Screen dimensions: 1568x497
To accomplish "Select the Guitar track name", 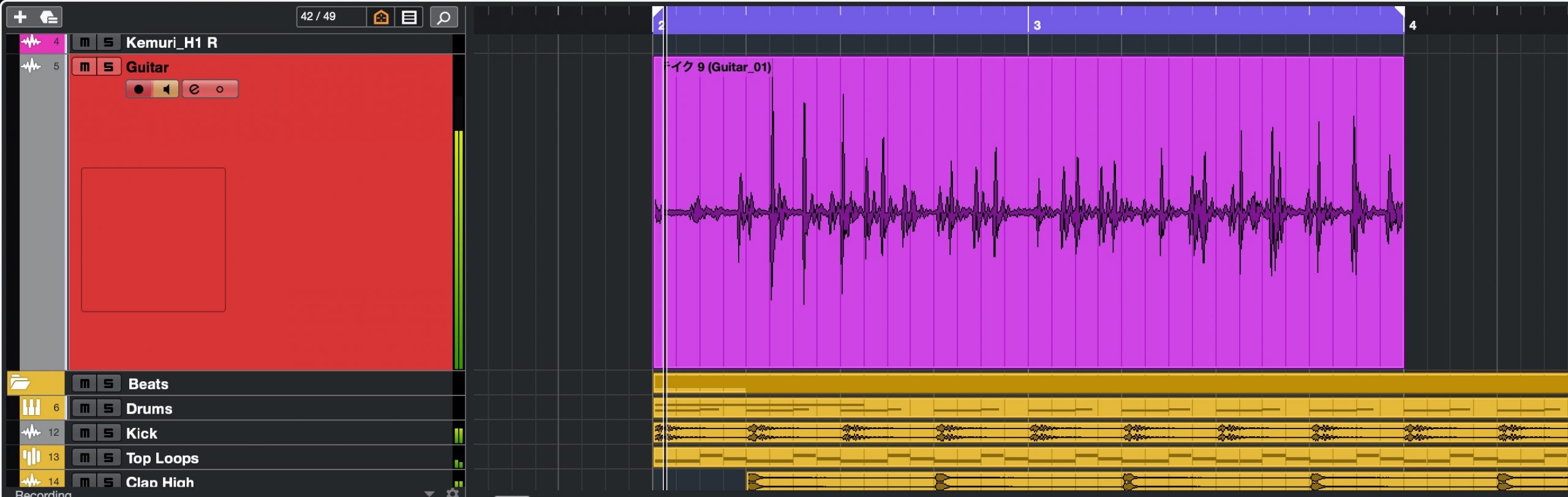I will [147, 67].
